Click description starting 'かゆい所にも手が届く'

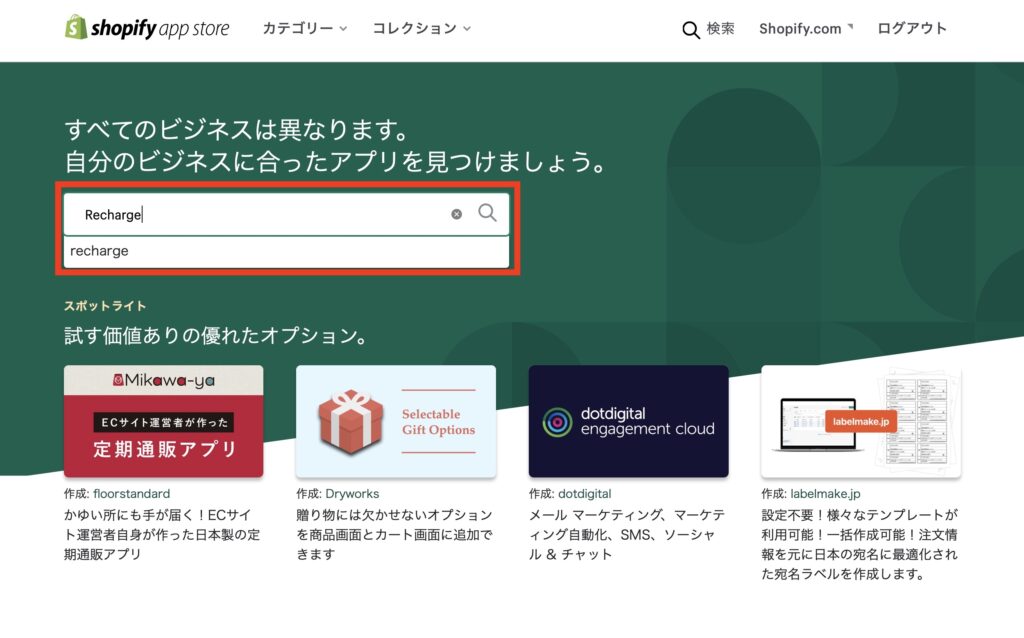click(162, 535)
